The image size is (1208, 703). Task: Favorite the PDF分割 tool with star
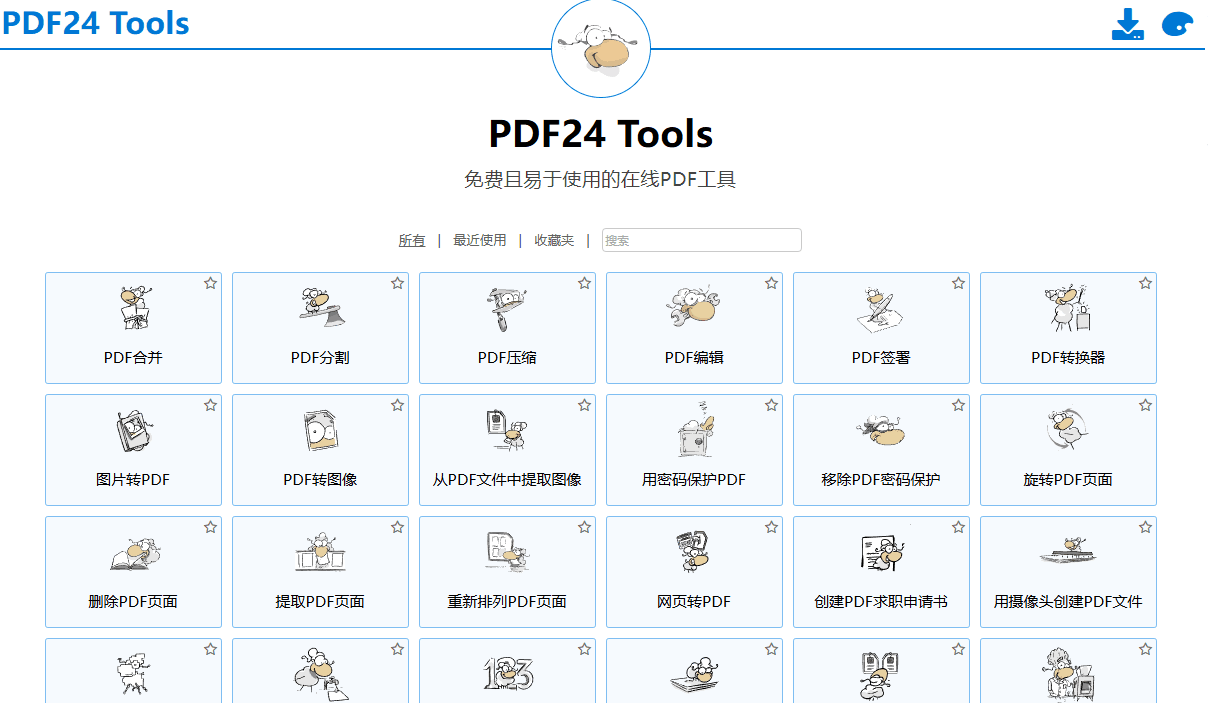(397, 283)
